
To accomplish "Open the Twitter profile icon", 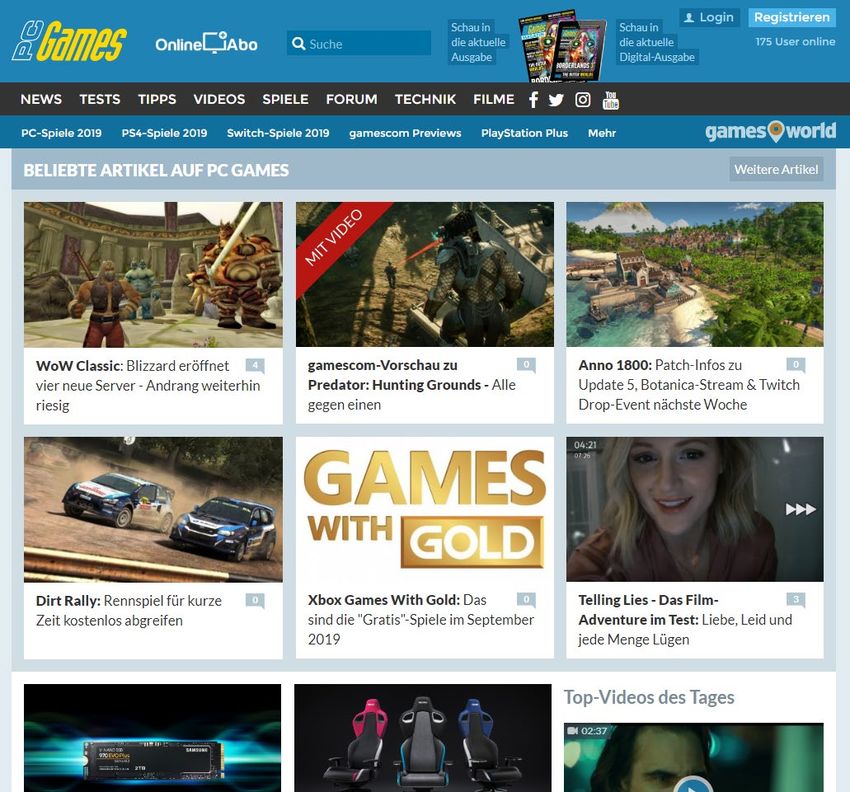I will click(x=556, y=100).
